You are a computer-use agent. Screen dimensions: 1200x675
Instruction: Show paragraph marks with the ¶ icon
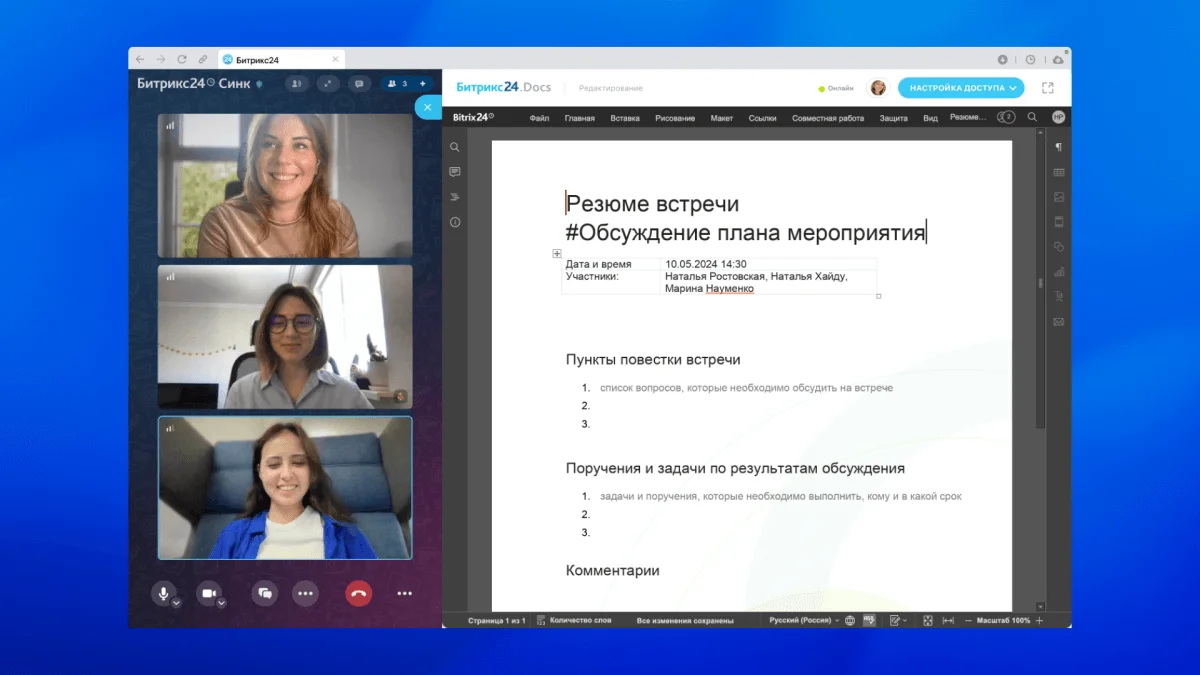click(1058, 147)
